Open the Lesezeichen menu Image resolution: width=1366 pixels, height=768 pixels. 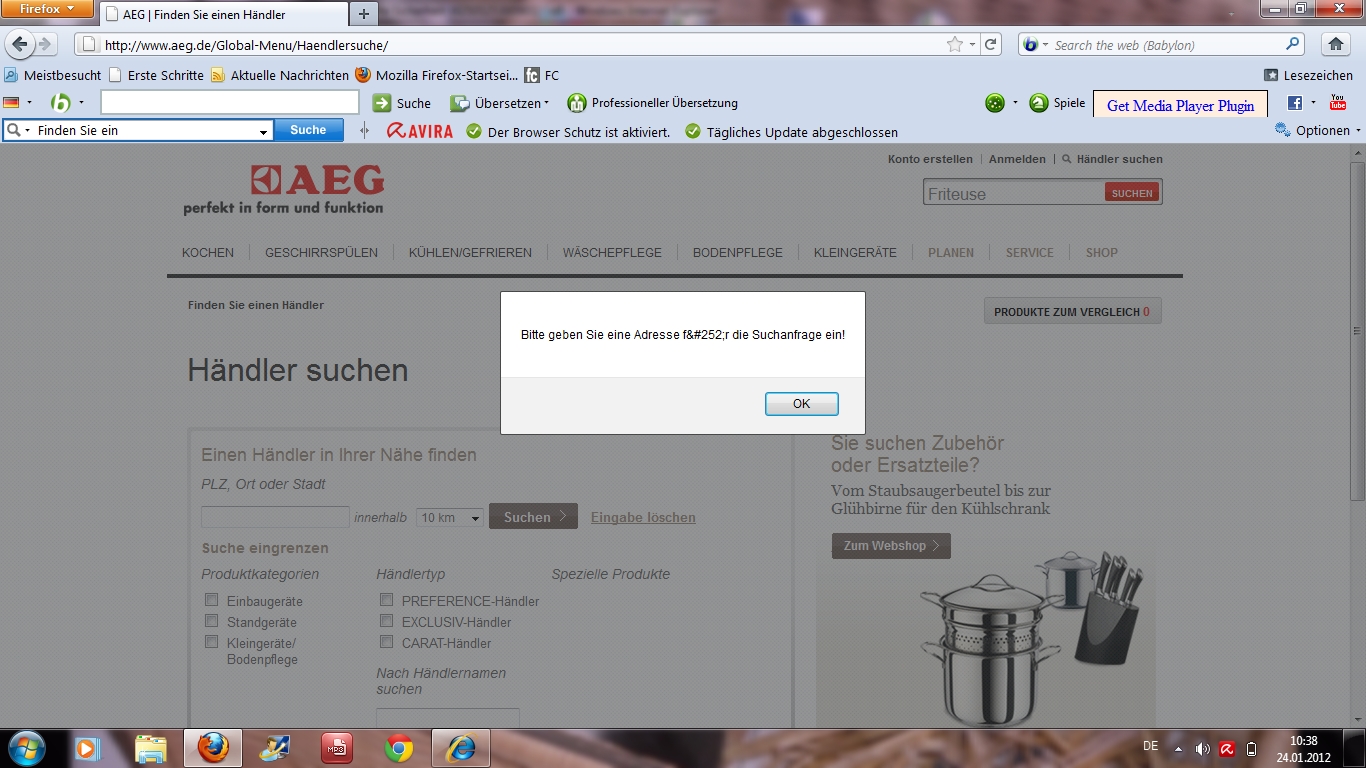1308,75
